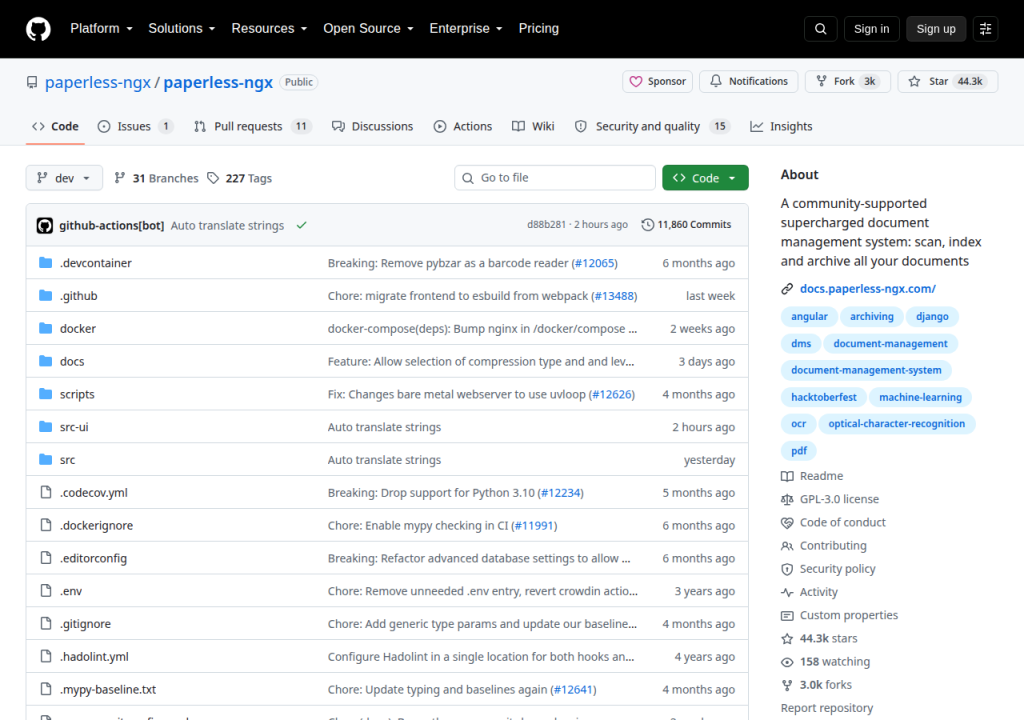This screenshot has width=1024, height=720.
Task: Open the 31 Branches link
Action: tap(156, 178)
